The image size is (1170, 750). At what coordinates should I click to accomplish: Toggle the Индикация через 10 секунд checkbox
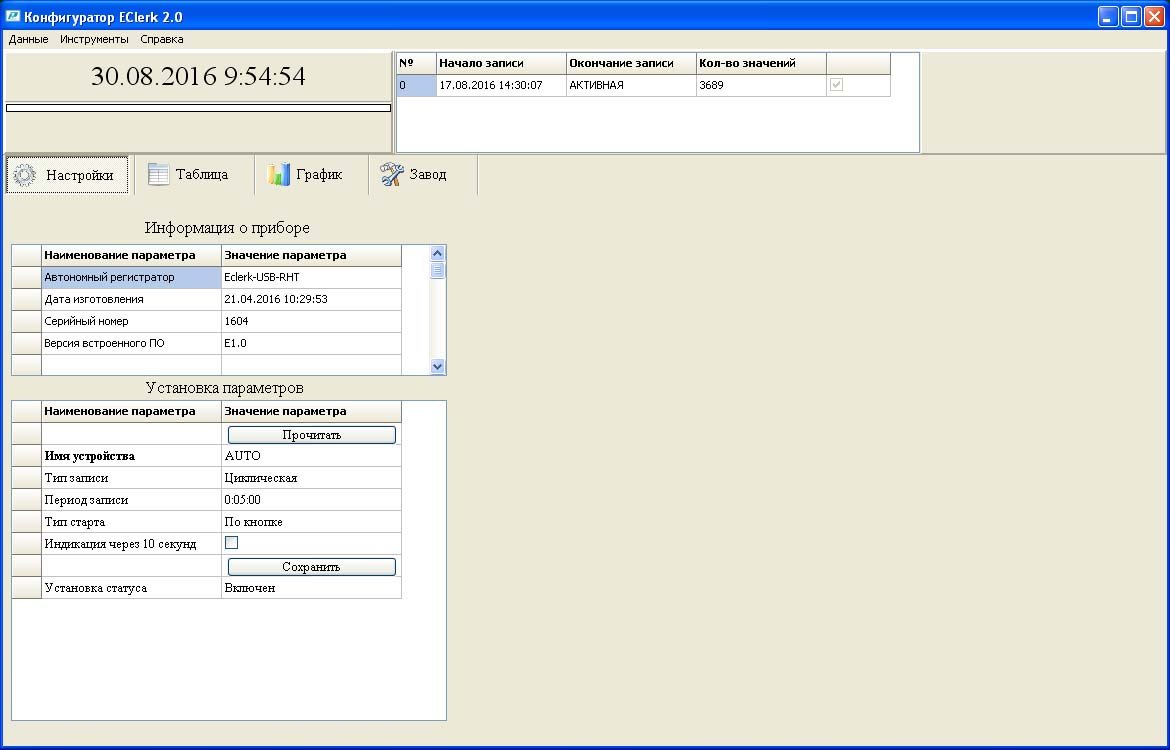pos(231,543)
